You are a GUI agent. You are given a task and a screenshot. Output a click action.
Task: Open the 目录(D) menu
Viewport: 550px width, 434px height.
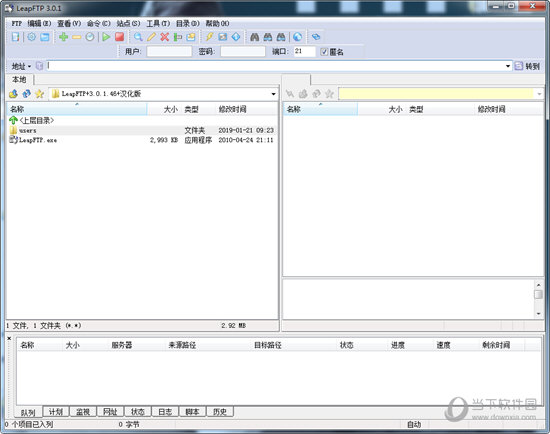pos(188,23)
